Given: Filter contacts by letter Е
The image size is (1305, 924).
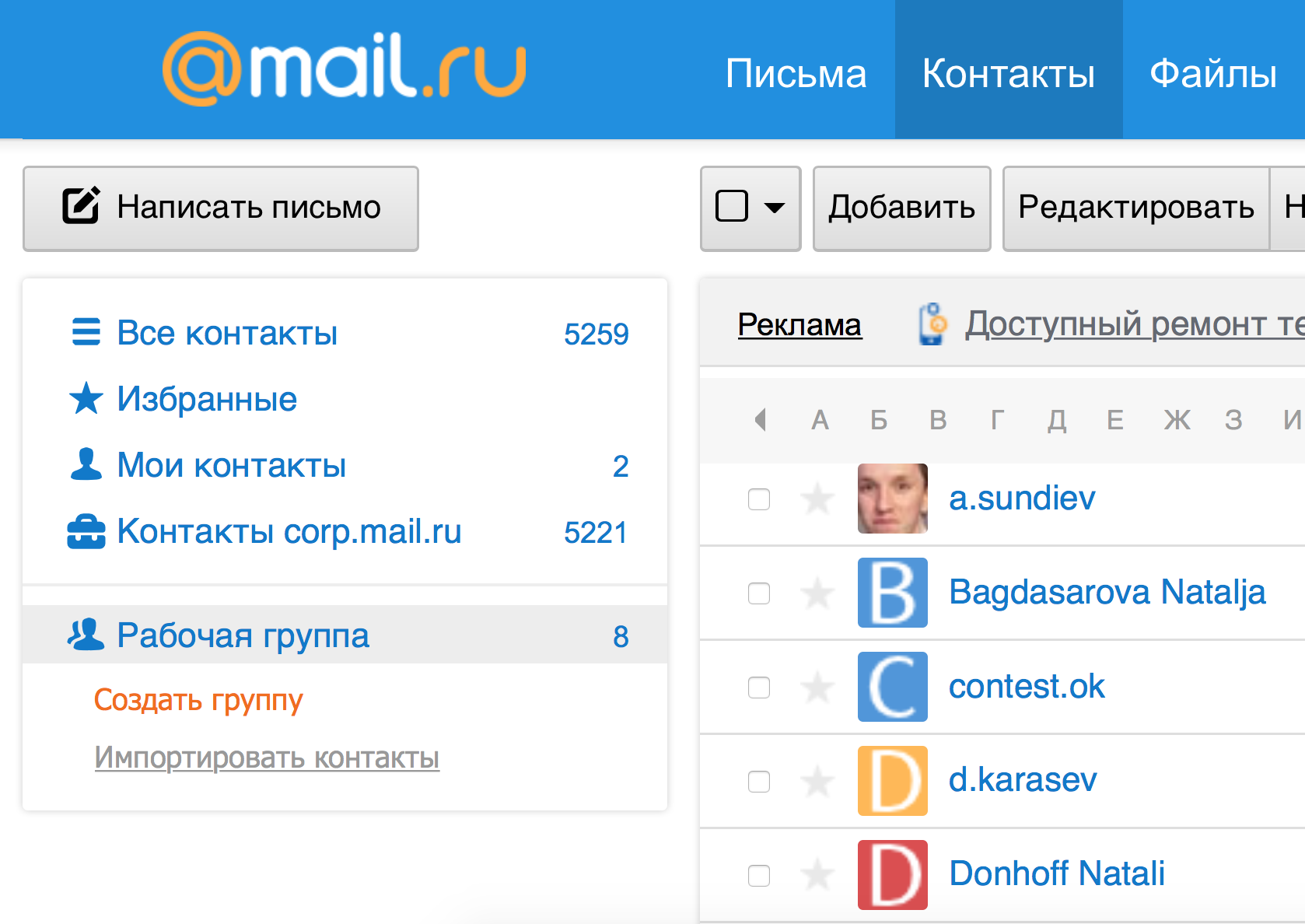Looking at the screenshot, I should point(1115,420).
